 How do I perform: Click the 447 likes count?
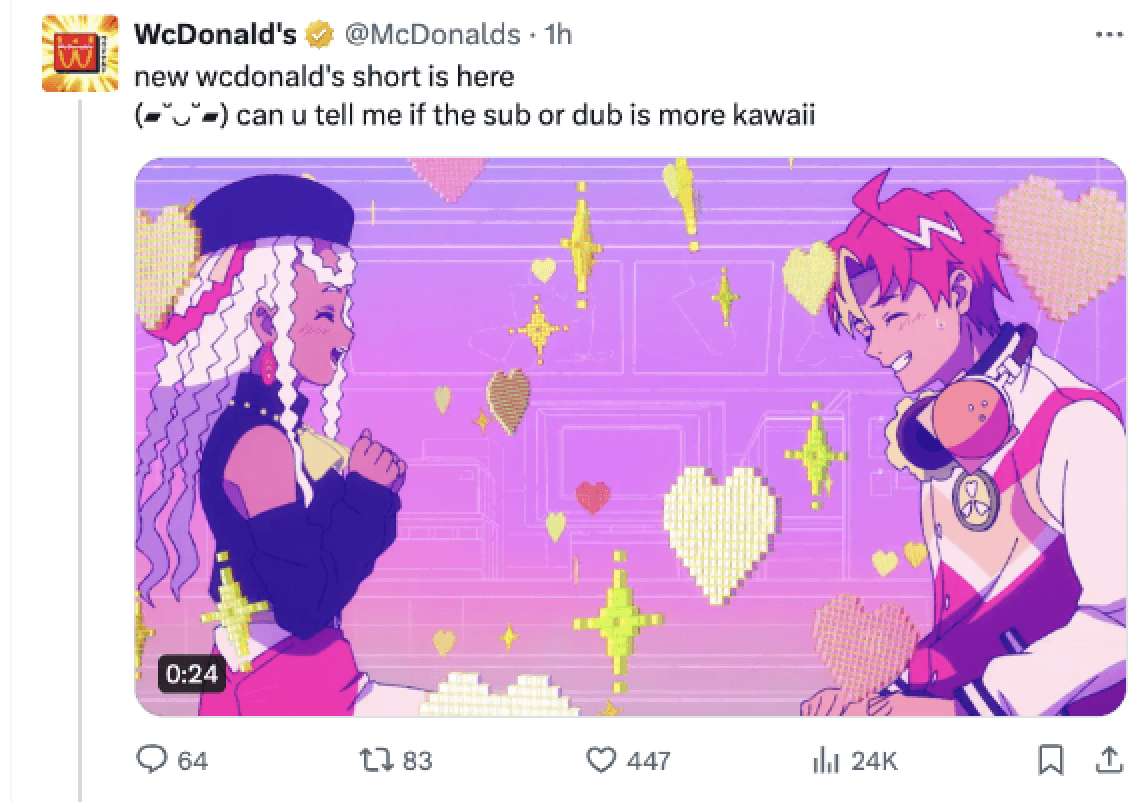point(648,761)
